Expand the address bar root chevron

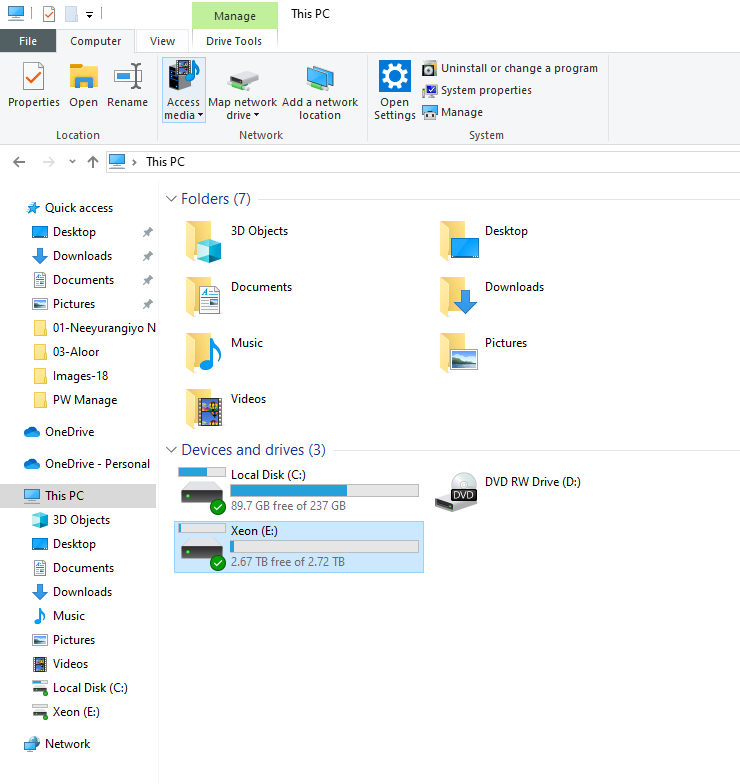(134, 162)
